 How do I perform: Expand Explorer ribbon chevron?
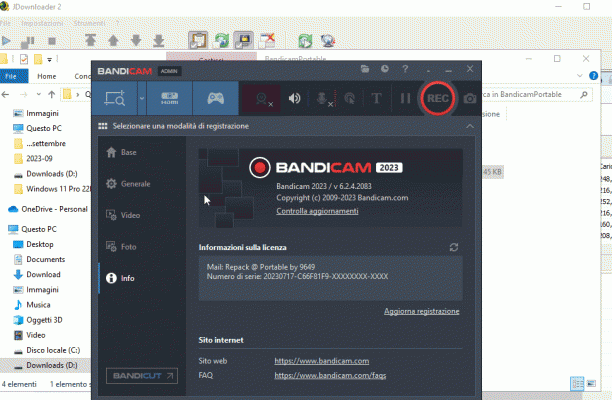580,76
